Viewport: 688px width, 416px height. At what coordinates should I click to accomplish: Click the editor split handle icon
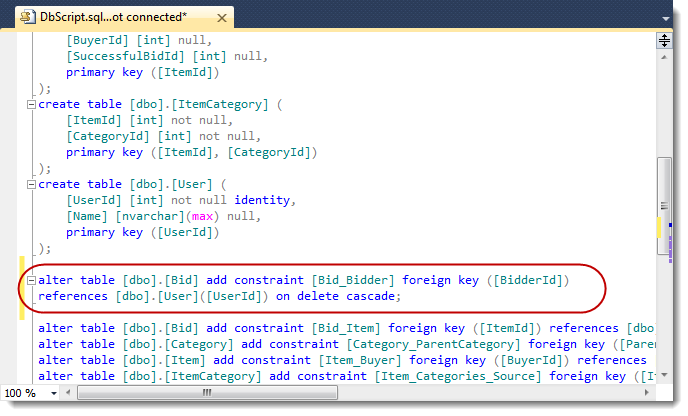[x=664, y=41]
